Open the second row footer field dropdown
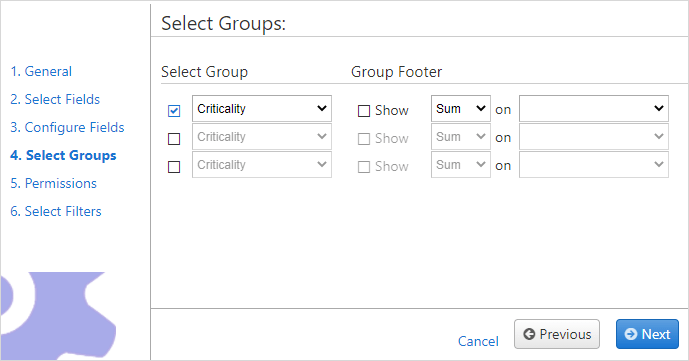Viewport: 689px width, 361px height. point(594,137)
